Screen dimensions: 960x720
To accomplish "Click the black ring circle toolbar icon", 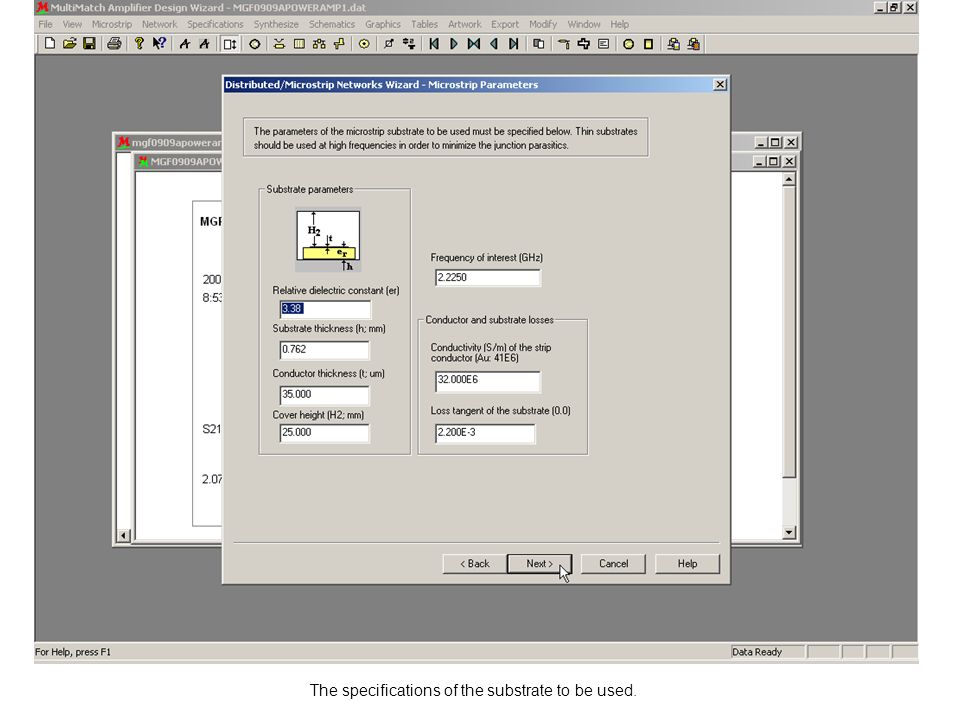I will pyautogui.click(x=255, y=44).
